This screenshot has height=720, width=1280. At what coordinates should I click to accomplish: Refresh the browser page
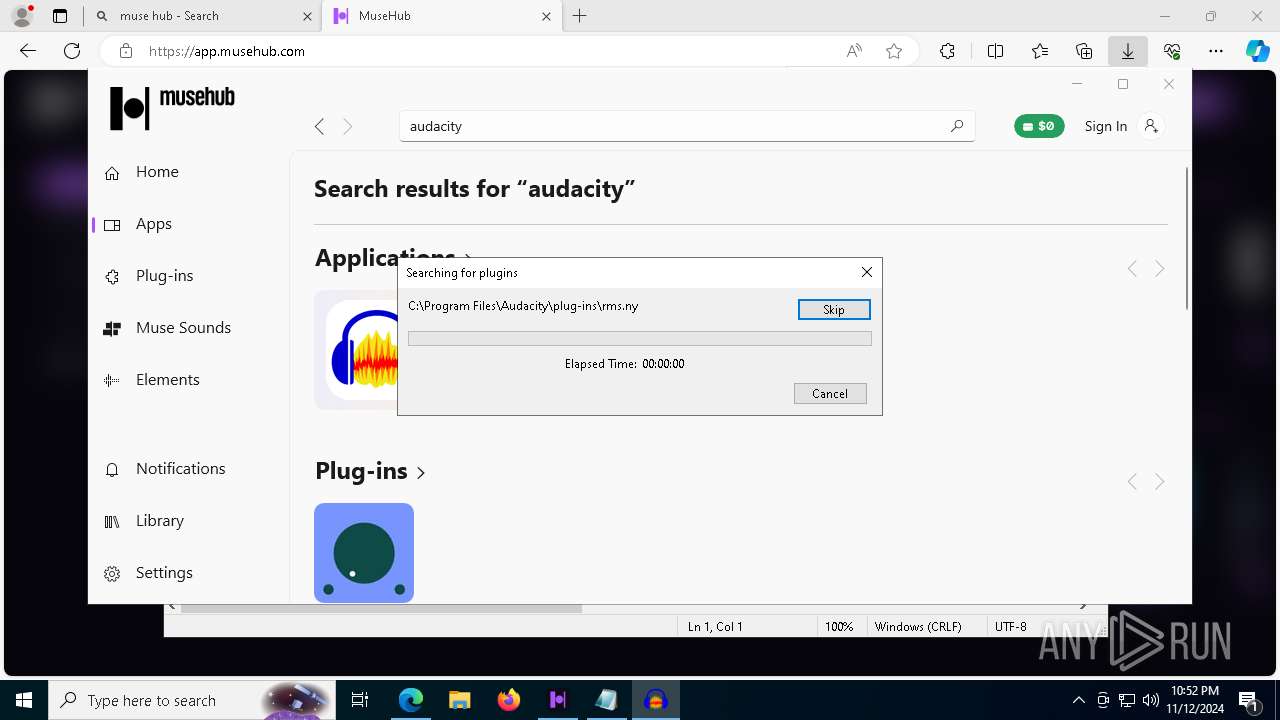(72, 51)
